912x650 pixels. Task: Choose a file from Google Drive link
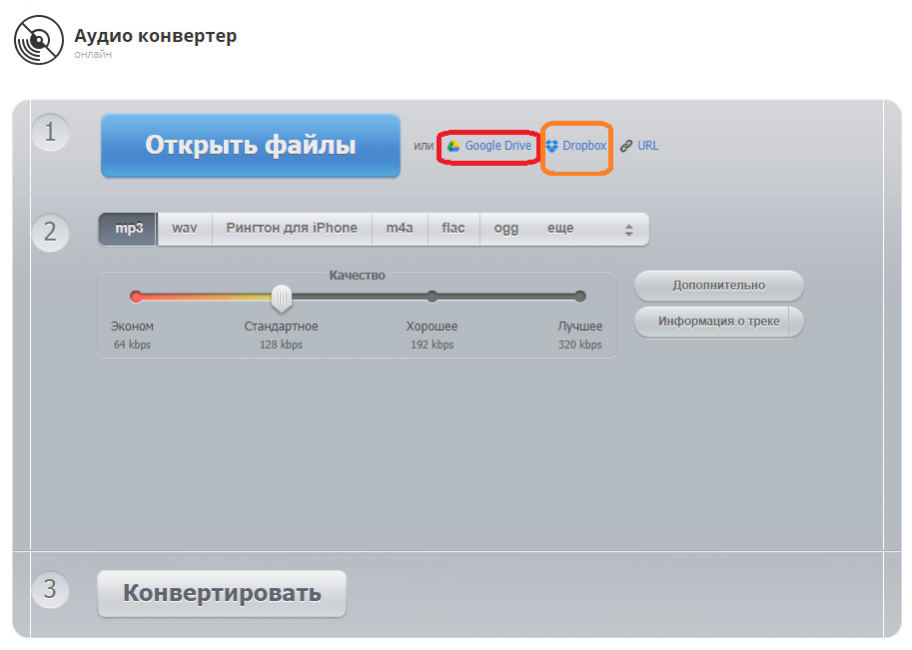498,146
